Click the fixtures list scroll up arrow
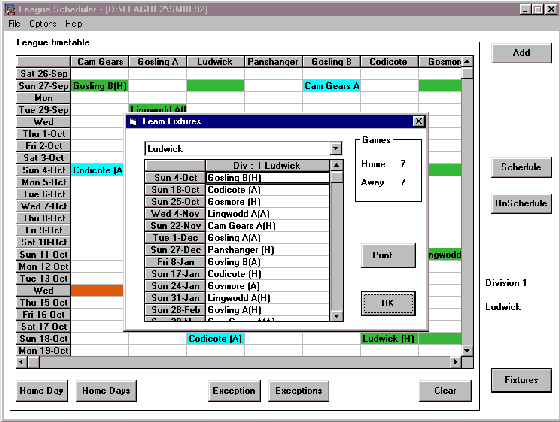 click(336, 165)
